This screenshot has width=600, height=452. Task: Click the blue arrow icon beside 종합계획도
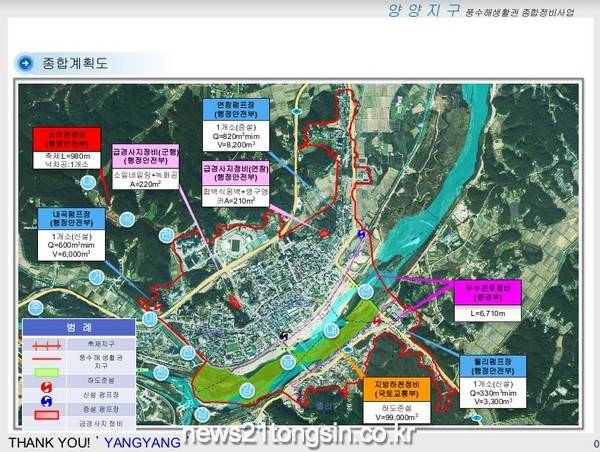coord(26,63)
